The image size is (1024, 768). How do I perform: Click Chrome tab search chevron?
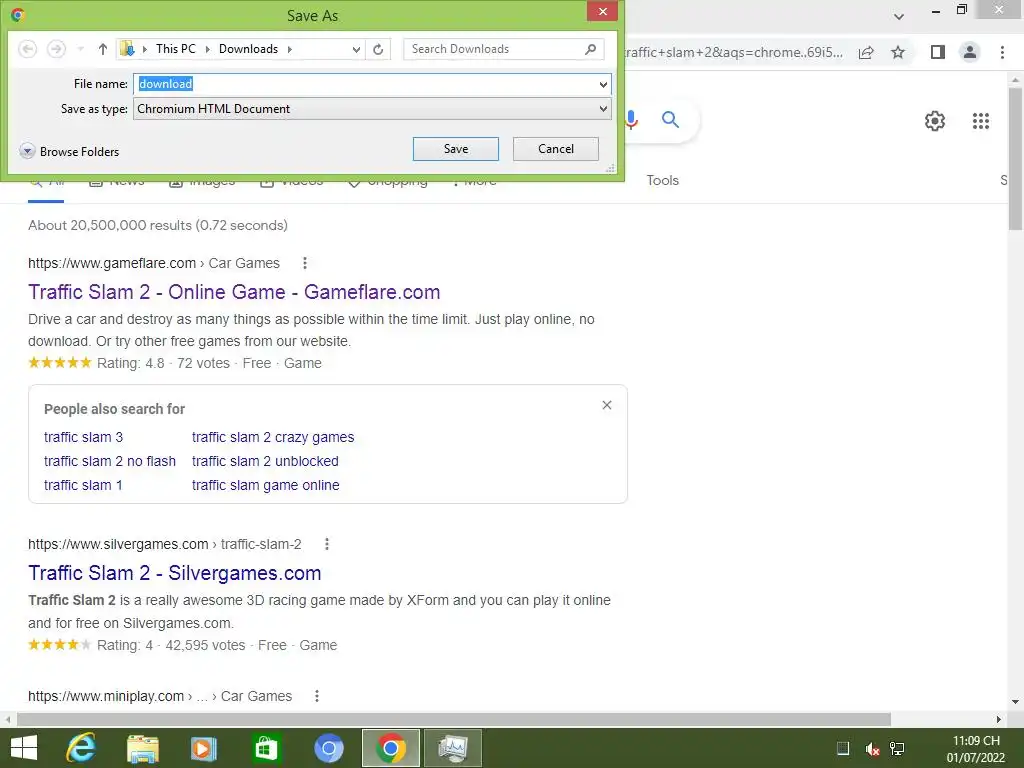899,16
